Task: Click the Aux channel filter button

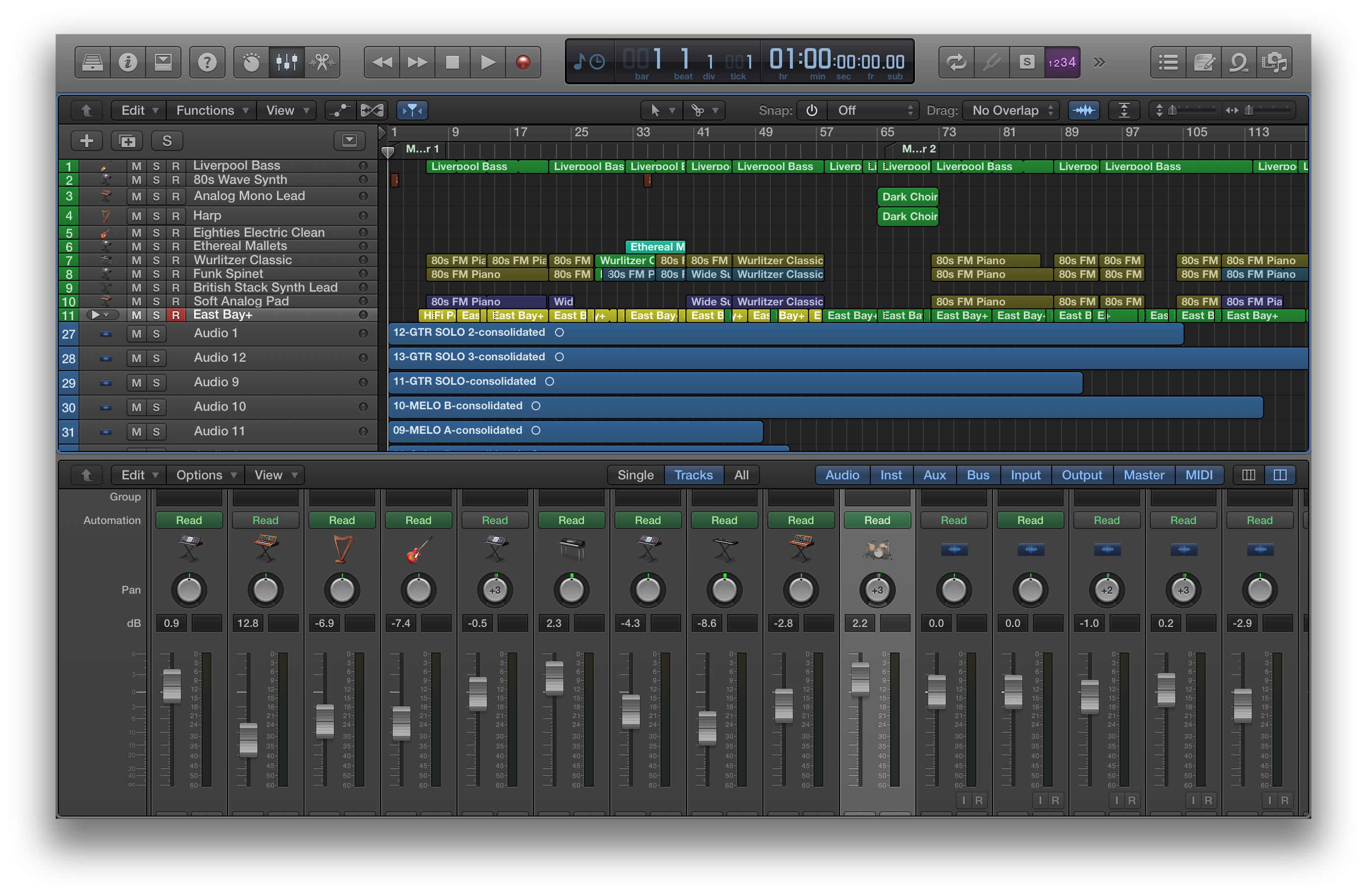Action: [x=934, y=475]
